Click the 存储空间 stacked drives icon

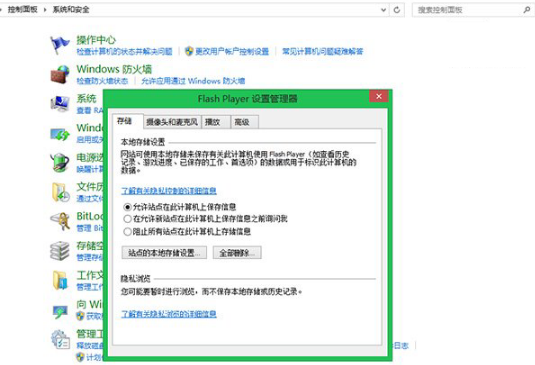pos(60,251)
